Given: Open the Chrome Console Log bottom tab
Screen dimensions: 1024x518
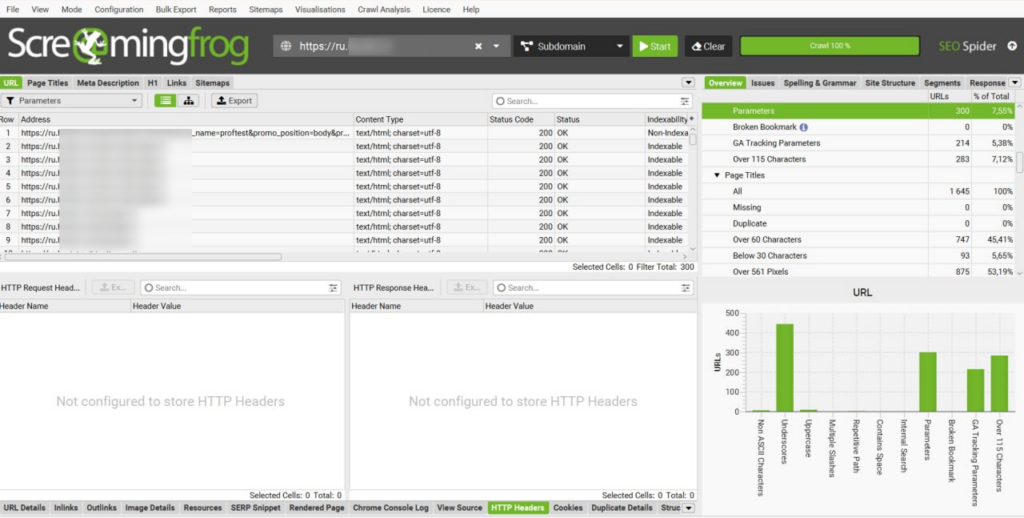Looking at the screenshot, I should (x=391, y=508).
